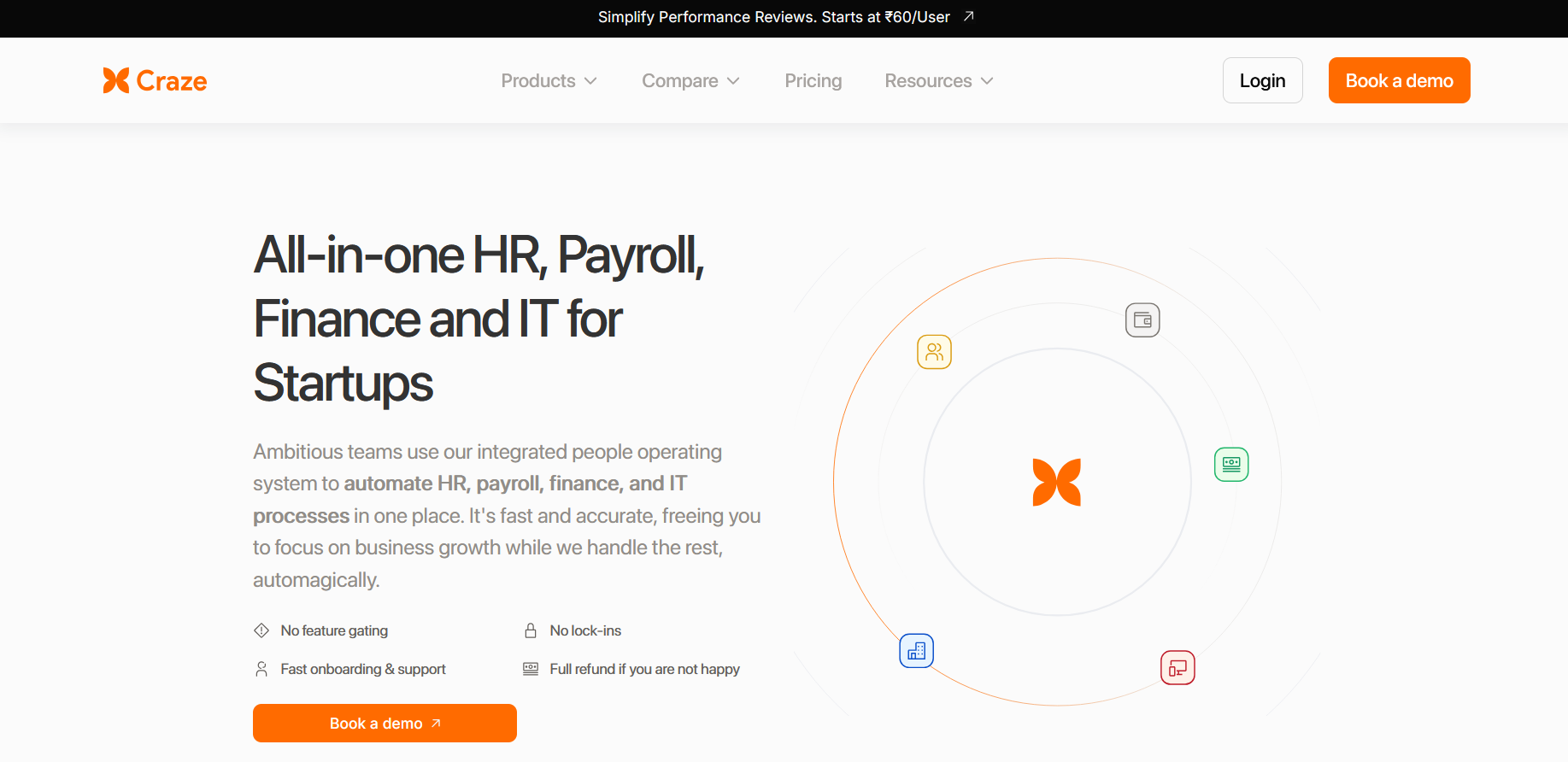Screen dimensions: 1568x762
Task: Click the Craze butterfly logo in header
Action: [116, 80]
